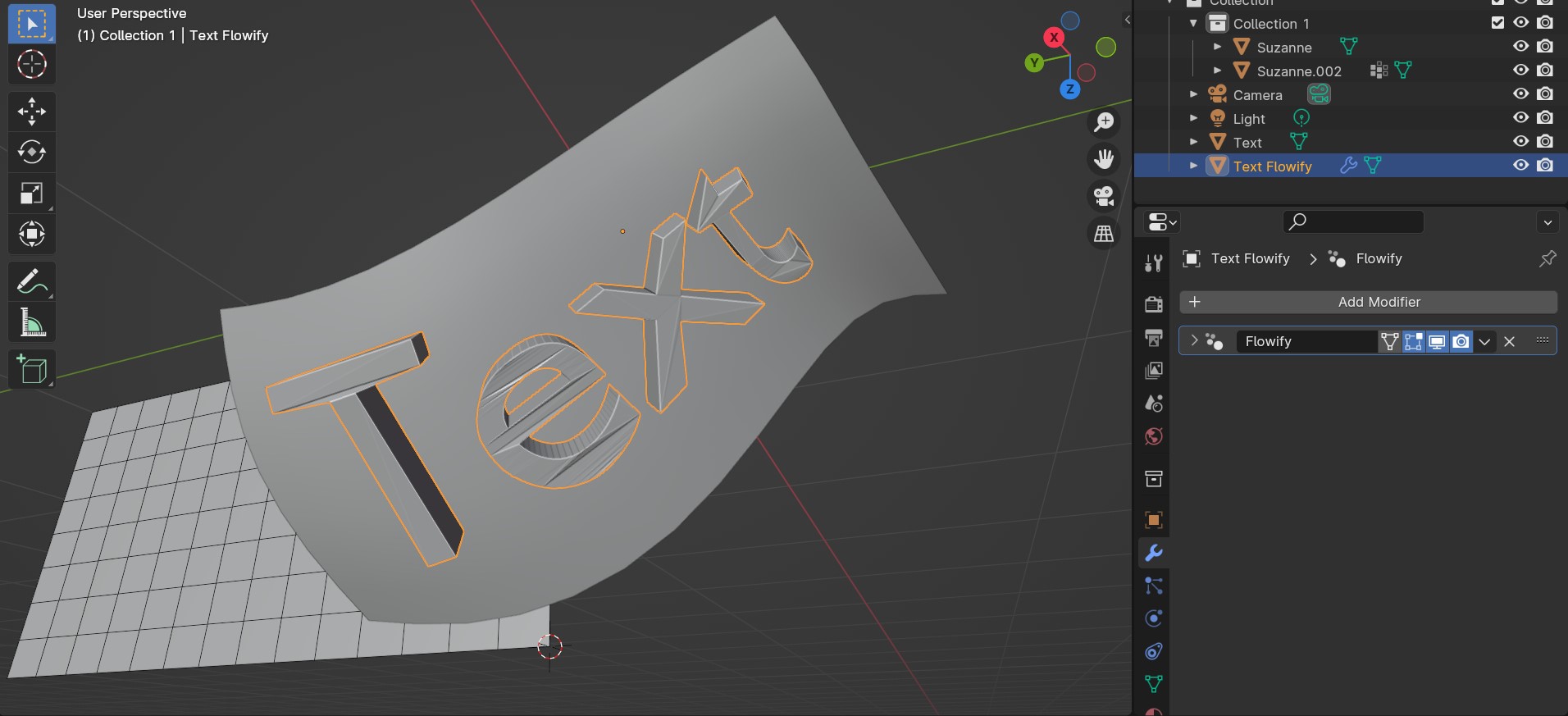Image resolution: width=1568 pixels, height=716 pixels.
Task: Remove the Flowify modifier with X
Action: [1509, 342]
